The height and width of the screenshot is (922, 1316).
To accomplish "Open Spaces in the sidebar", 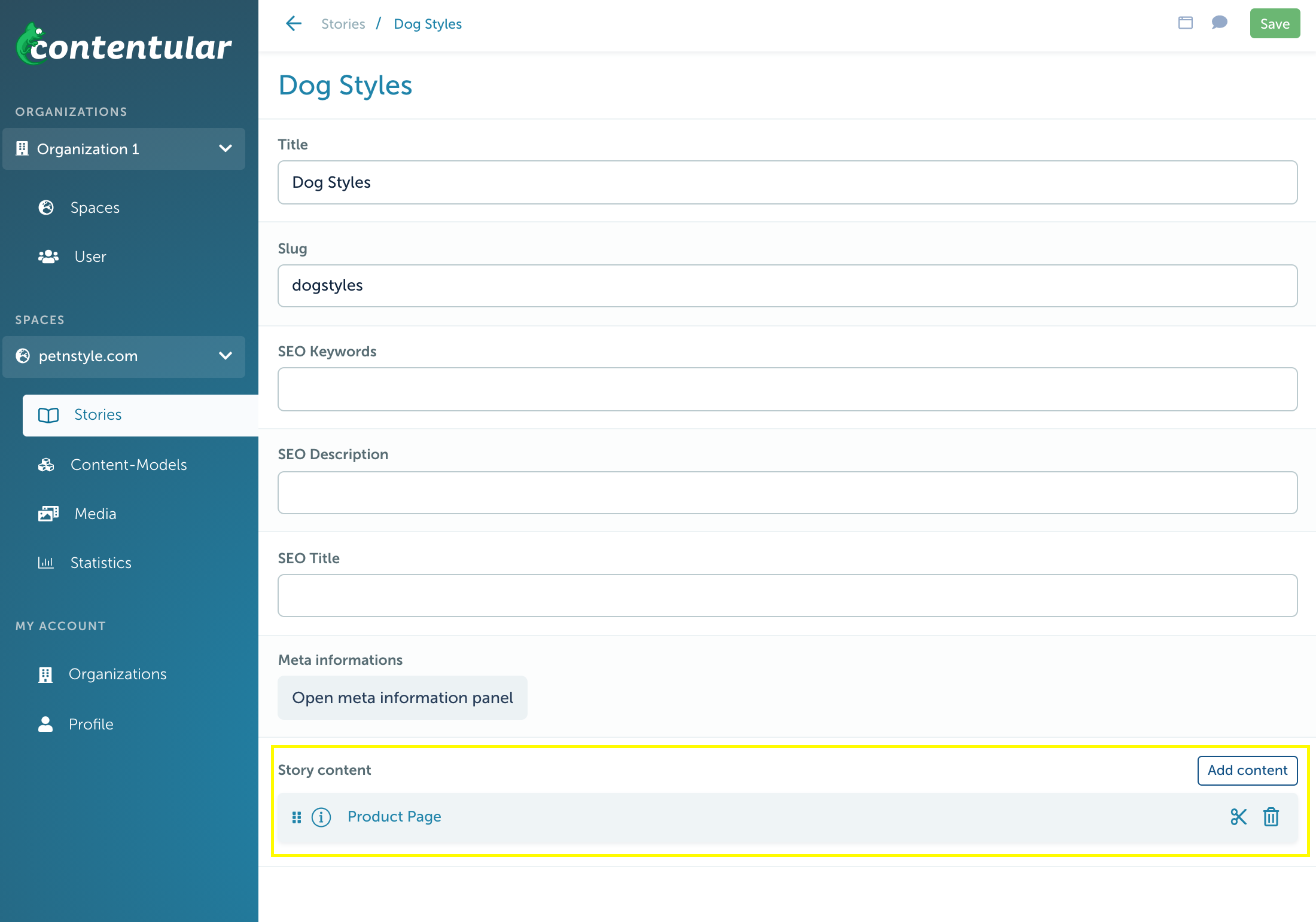I will click(95, 207).
